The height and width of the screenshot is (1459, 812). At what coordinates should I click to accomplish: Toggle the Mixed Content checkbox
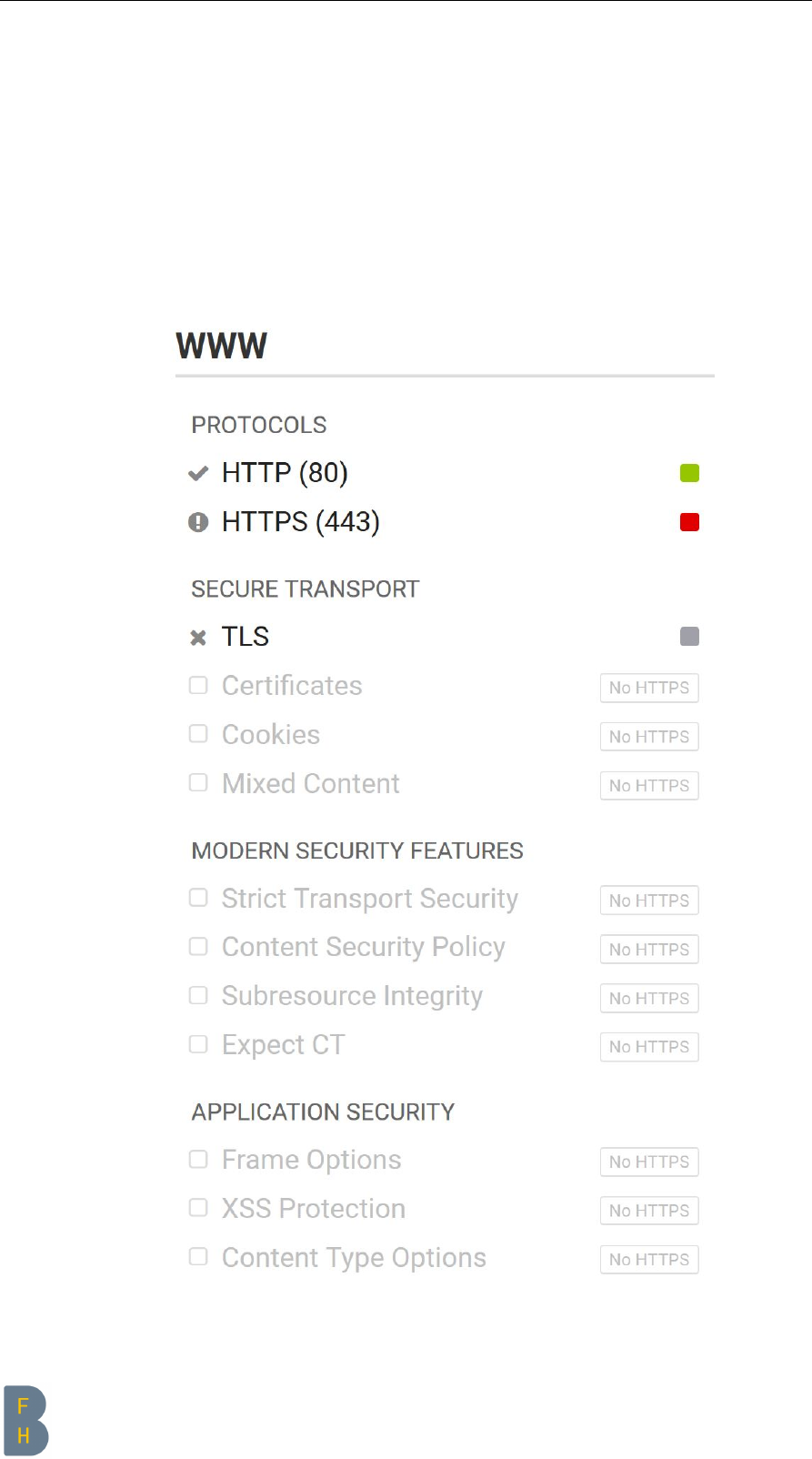point(198,782)
